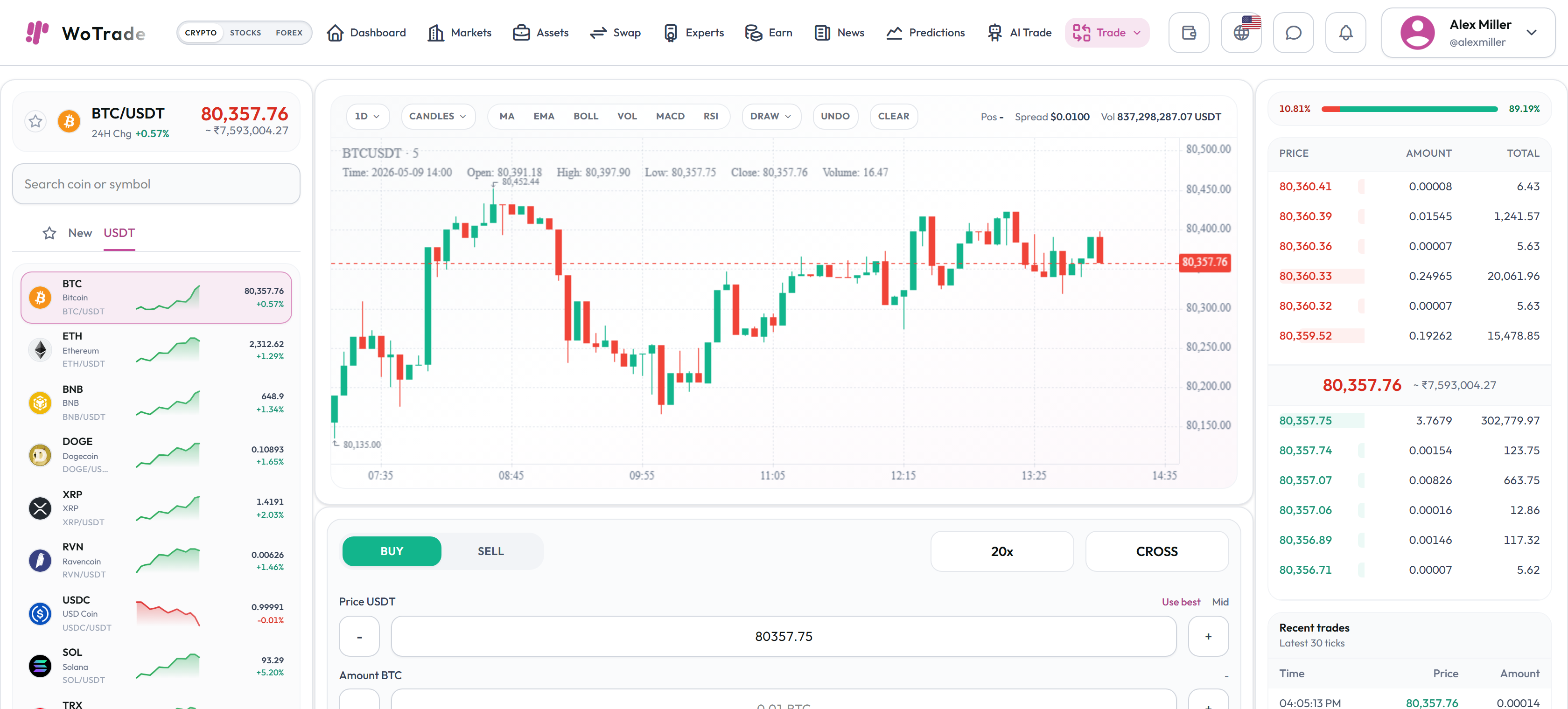Toggle the MA indicator
This screenshot has height=709, width=1568.
pyautogui.click(x=507, y=116)
